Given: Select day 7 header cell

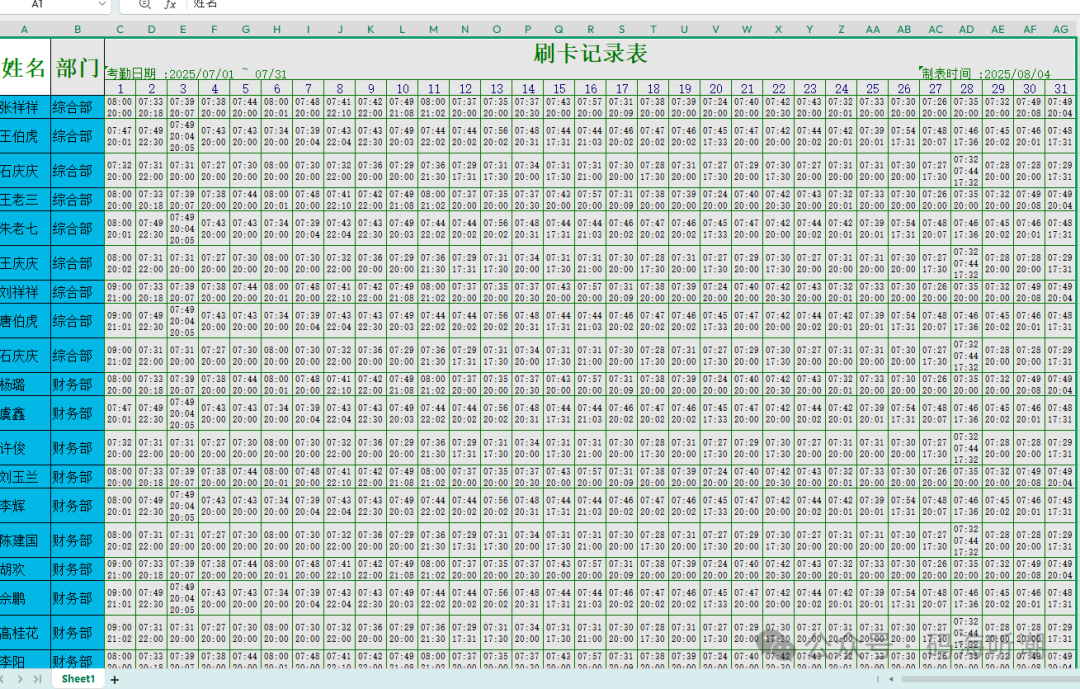Looking at the screenshot, I should point(308,89).
